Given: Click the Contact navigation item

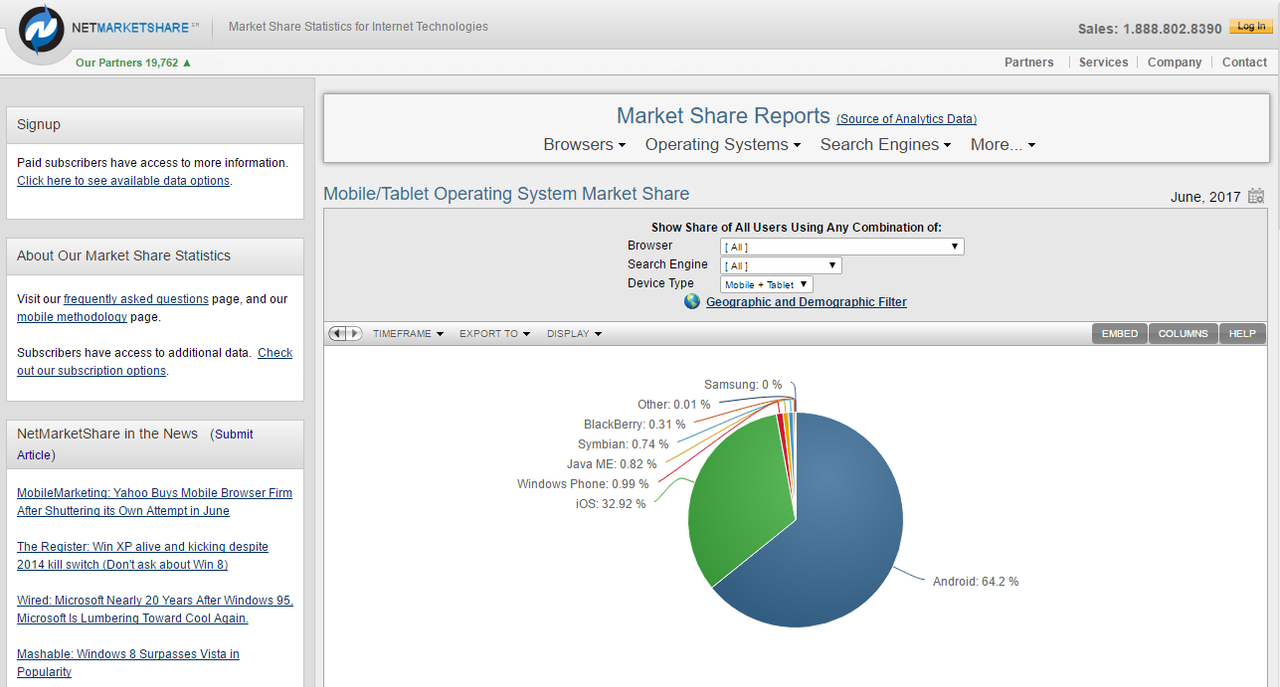Looking at the screenshot, I should [x=1244, y=62].
